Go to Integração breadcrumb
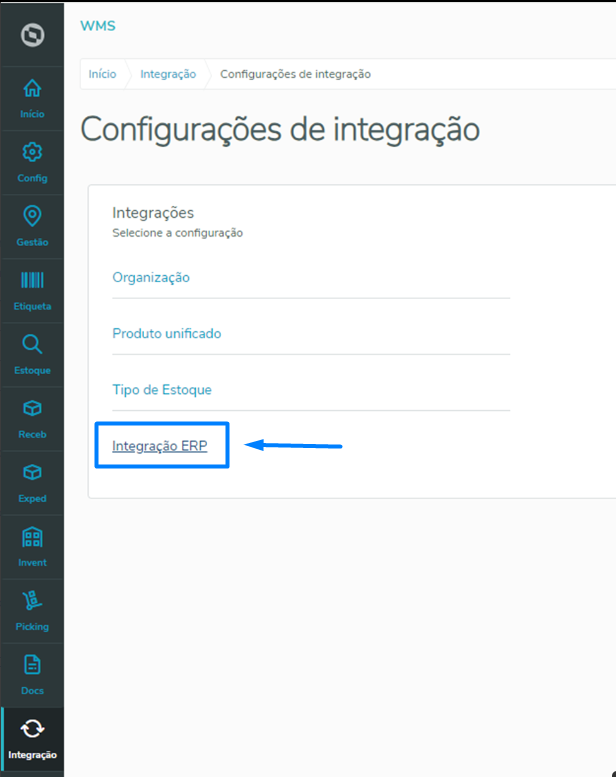The height and width of the screenshot is (777, 616). point(168,74)
